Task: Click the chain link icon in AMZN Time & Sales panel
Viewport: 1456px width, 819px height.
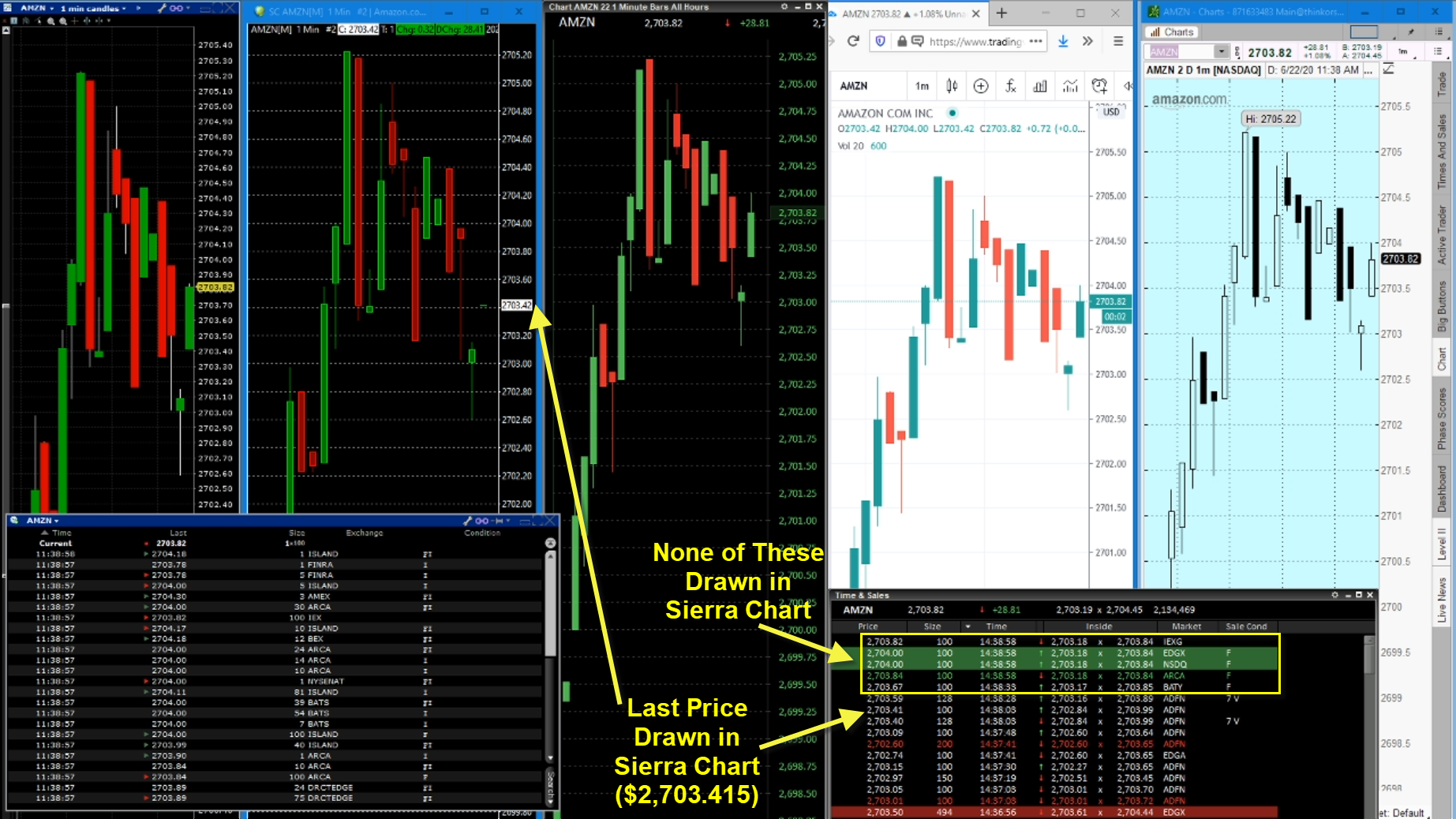Action: tap(481, 521)
